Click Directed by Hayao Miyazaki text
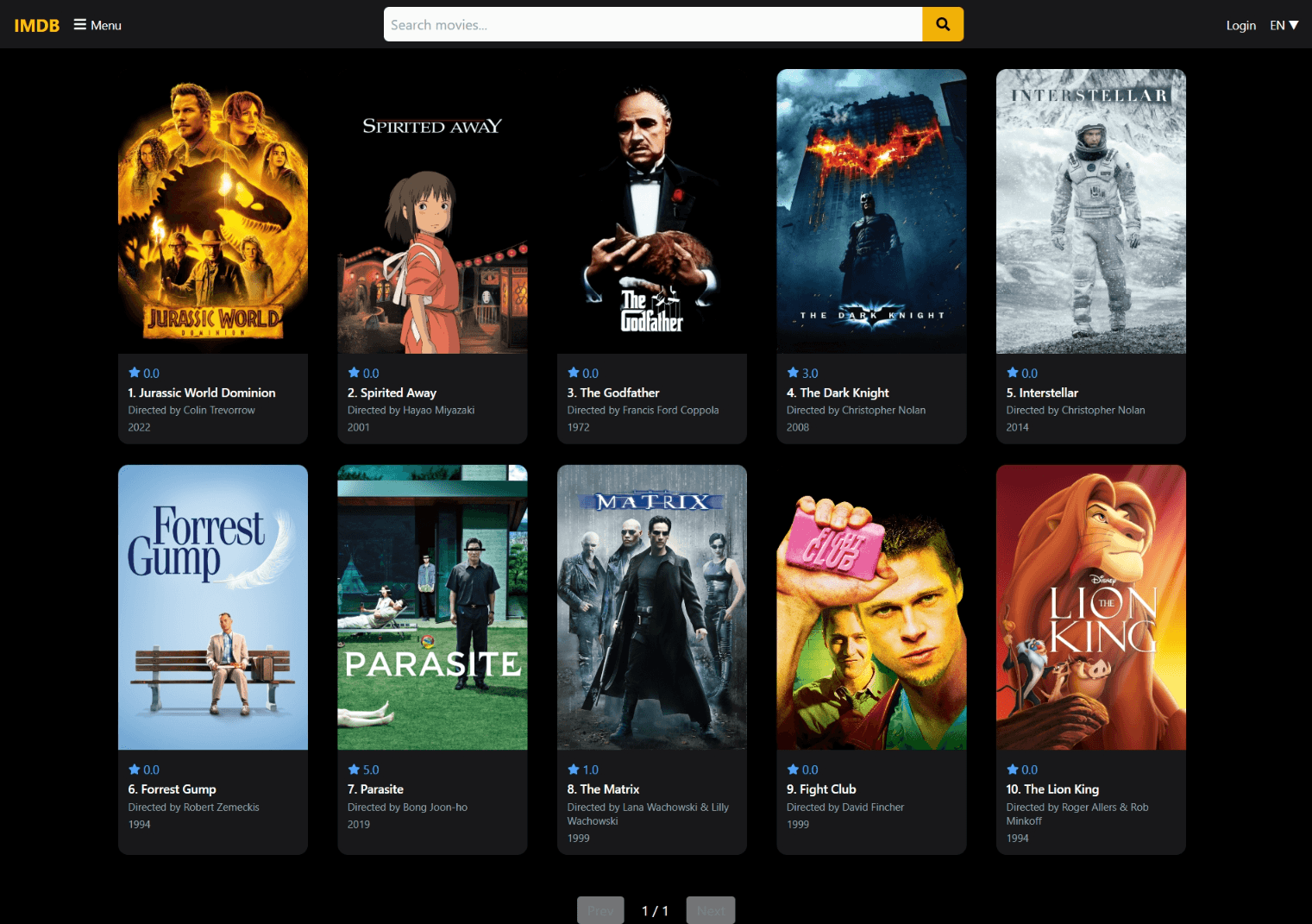The width and height of the screenshot is (1312, 924). point(411,411)
